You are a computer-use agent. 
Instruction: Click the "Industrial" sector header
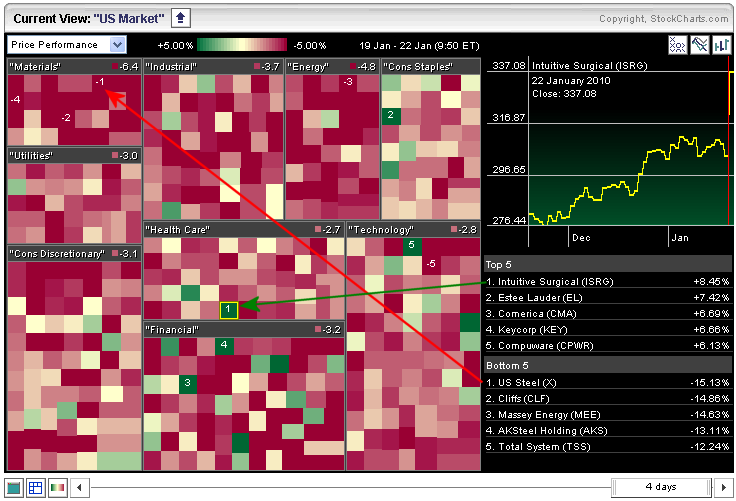214,67
